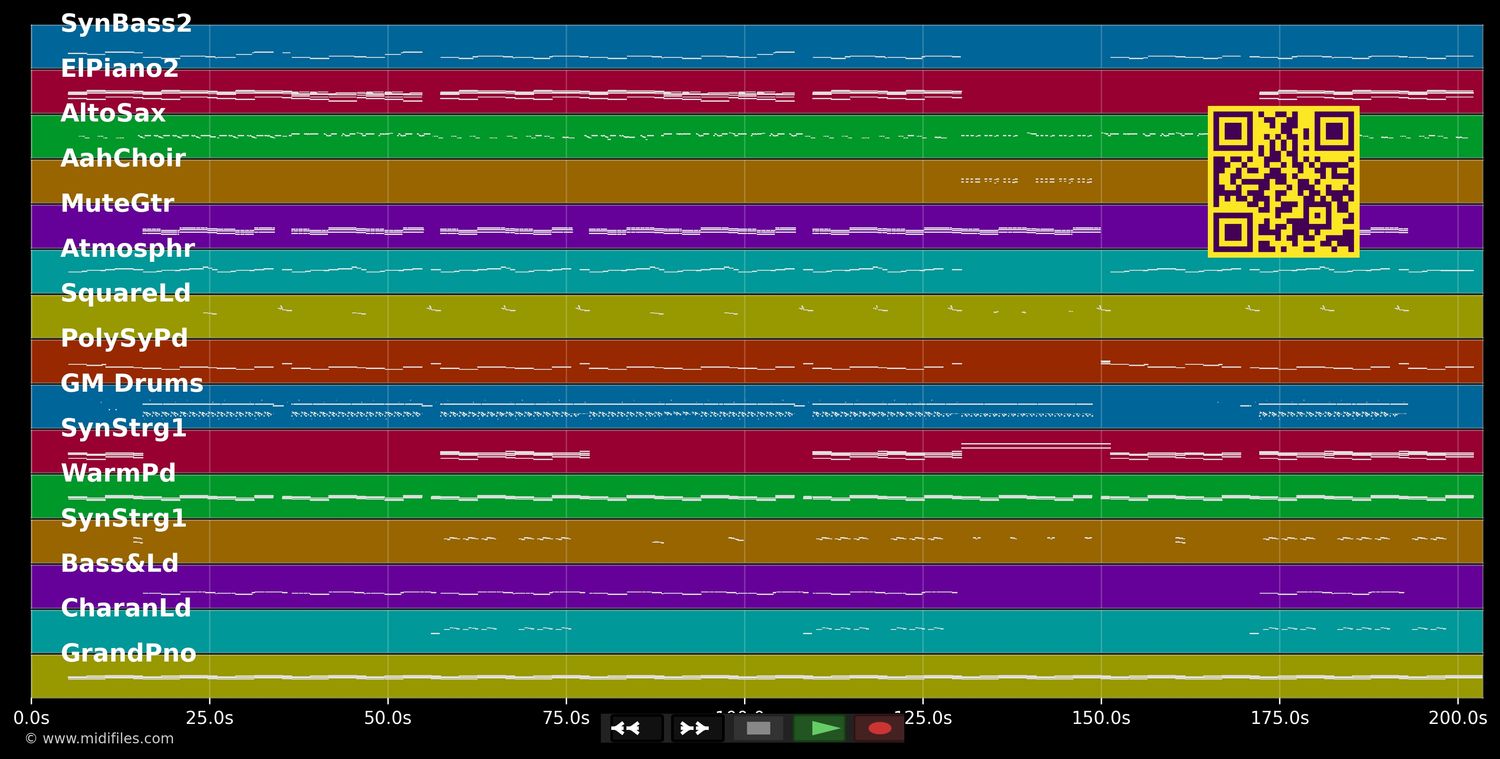The image size is (1500, 759).
Task: Open the www.midifiles.com copyright link
Action: pos(99,739)
